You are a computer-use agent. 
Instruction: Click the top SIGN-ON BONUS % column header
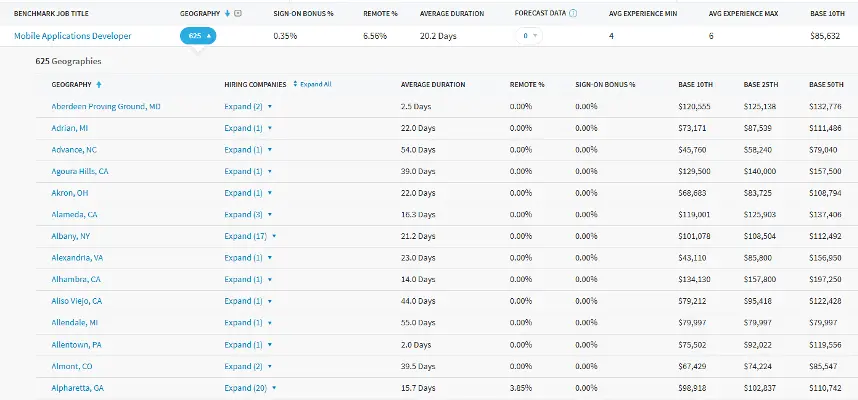[303, 14]
